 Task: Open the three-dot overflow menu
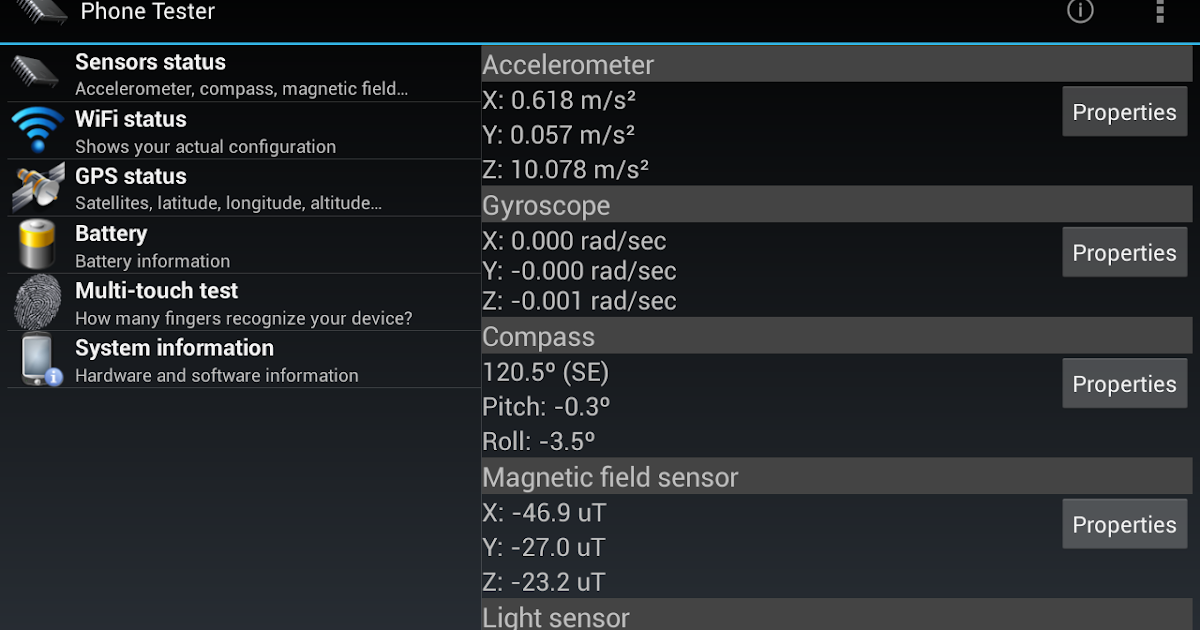click(x=1160, y=11)
